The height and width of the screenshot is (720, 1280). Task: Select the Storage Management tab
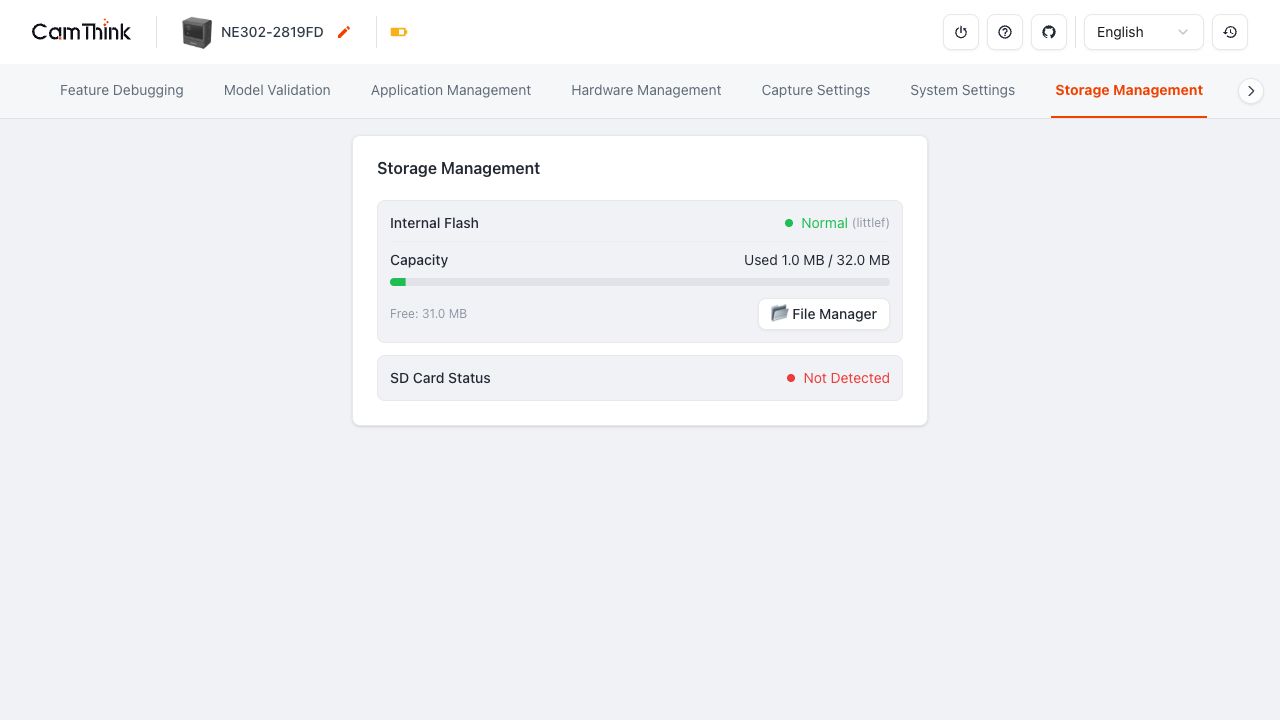1129,90
